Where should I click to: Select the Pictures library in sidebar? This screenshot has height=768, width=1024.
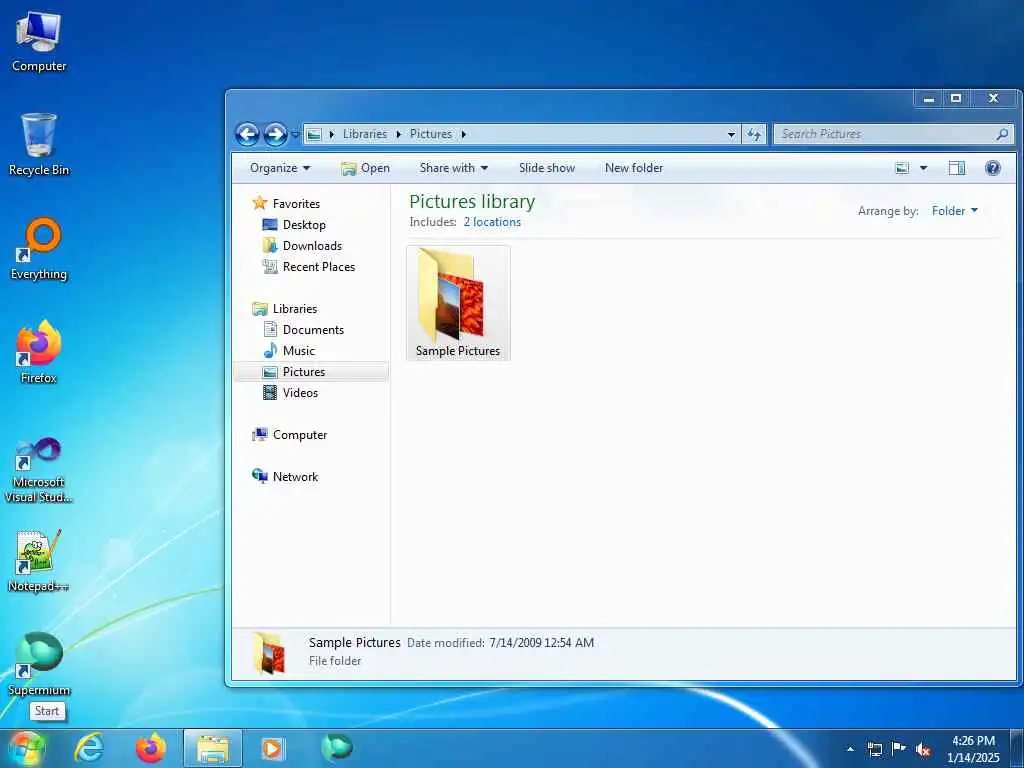311,372
